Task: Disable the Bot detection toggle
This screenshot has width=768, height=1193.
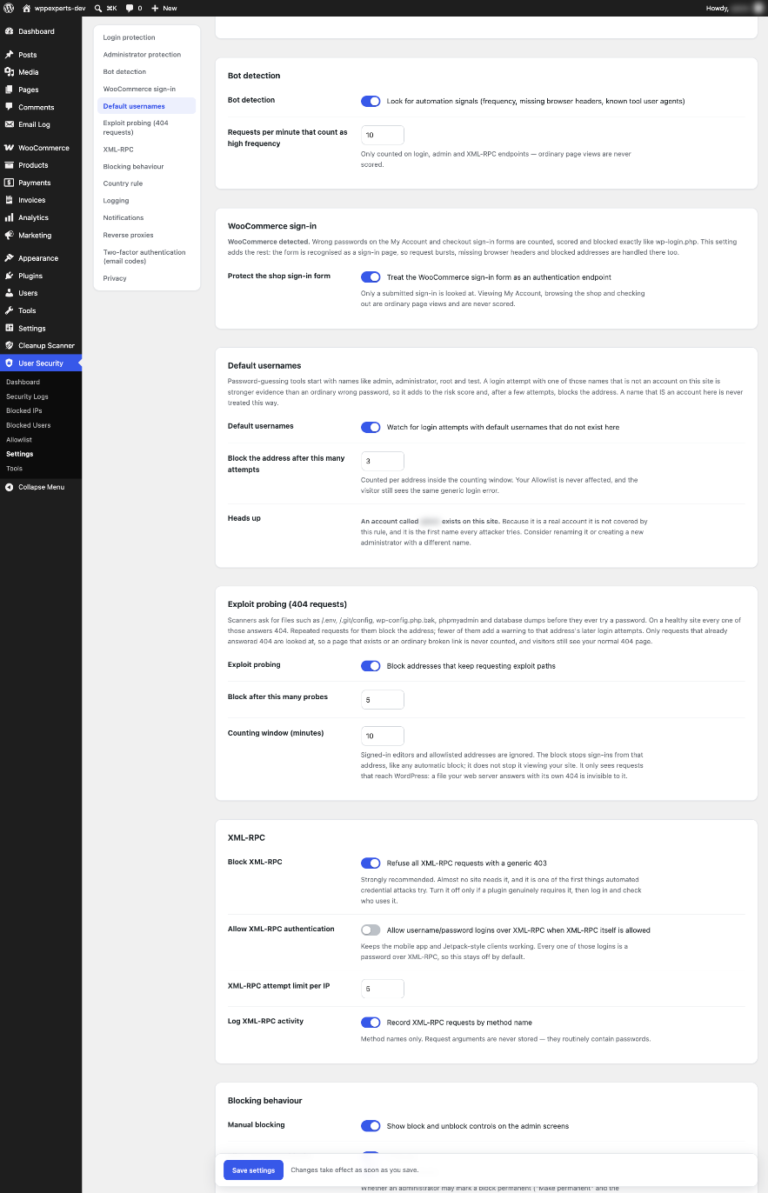Action: pyautogui.click(x=371, y=101)
